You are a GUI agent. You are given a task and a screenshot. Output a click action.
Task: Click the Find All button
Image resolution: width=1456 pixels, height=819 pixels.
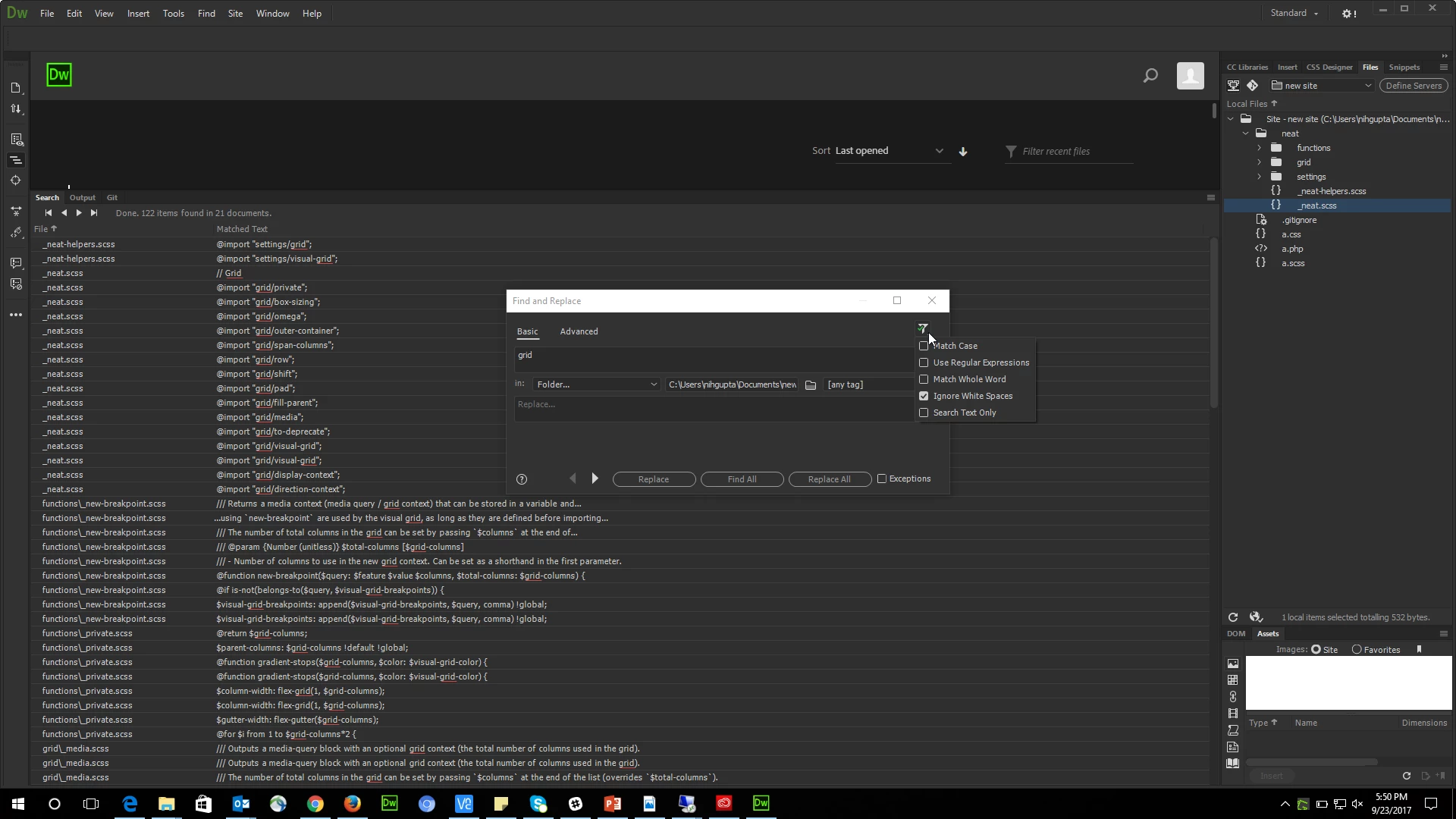pos(742,479)
